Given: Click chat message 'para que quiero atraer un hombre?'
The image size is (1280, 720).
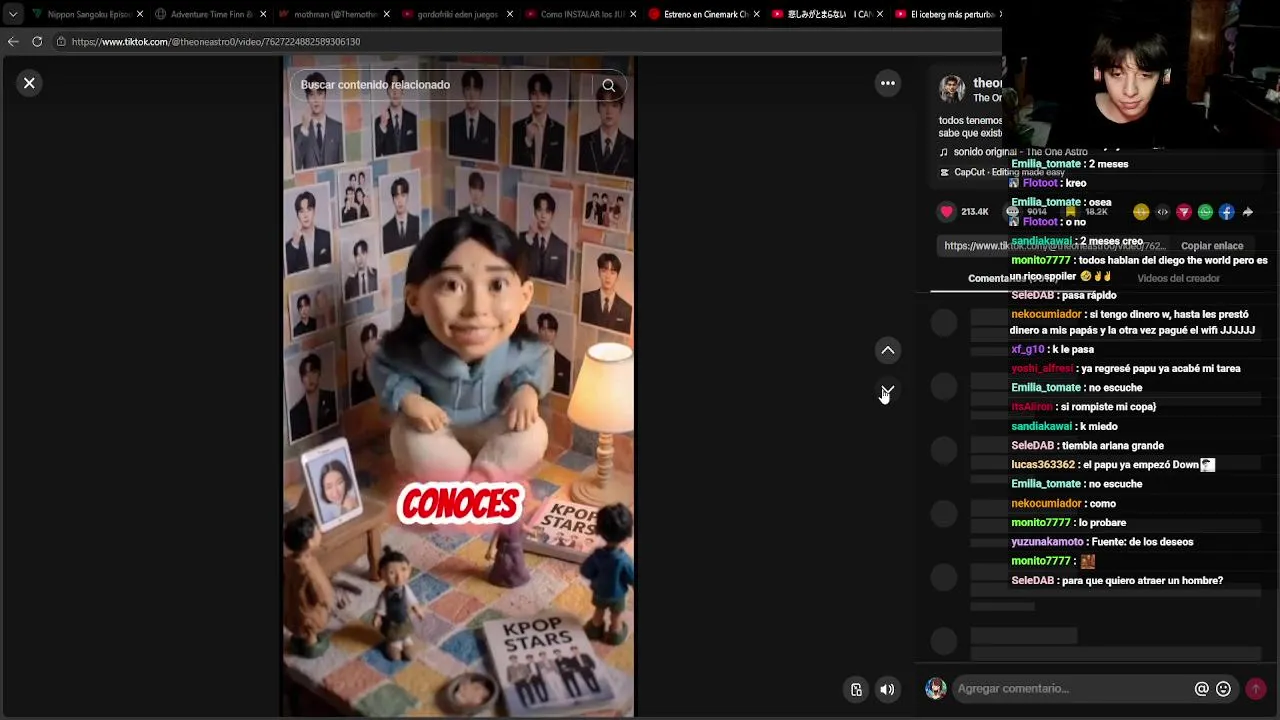Looking at the screenshot, I should pos(1143,581).
